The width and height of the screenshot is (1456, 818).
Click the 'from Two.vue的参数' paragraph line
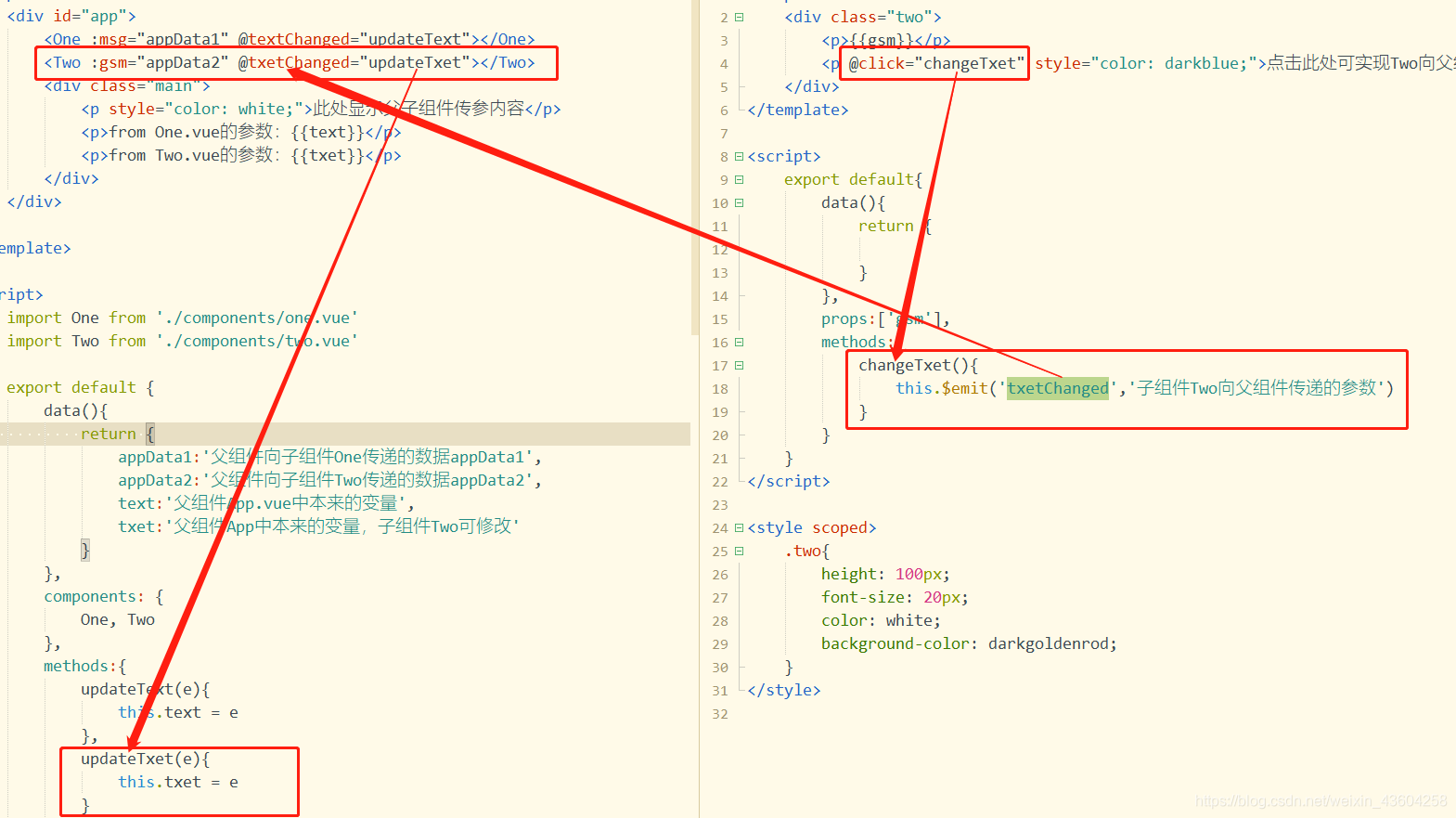point(240,155)
